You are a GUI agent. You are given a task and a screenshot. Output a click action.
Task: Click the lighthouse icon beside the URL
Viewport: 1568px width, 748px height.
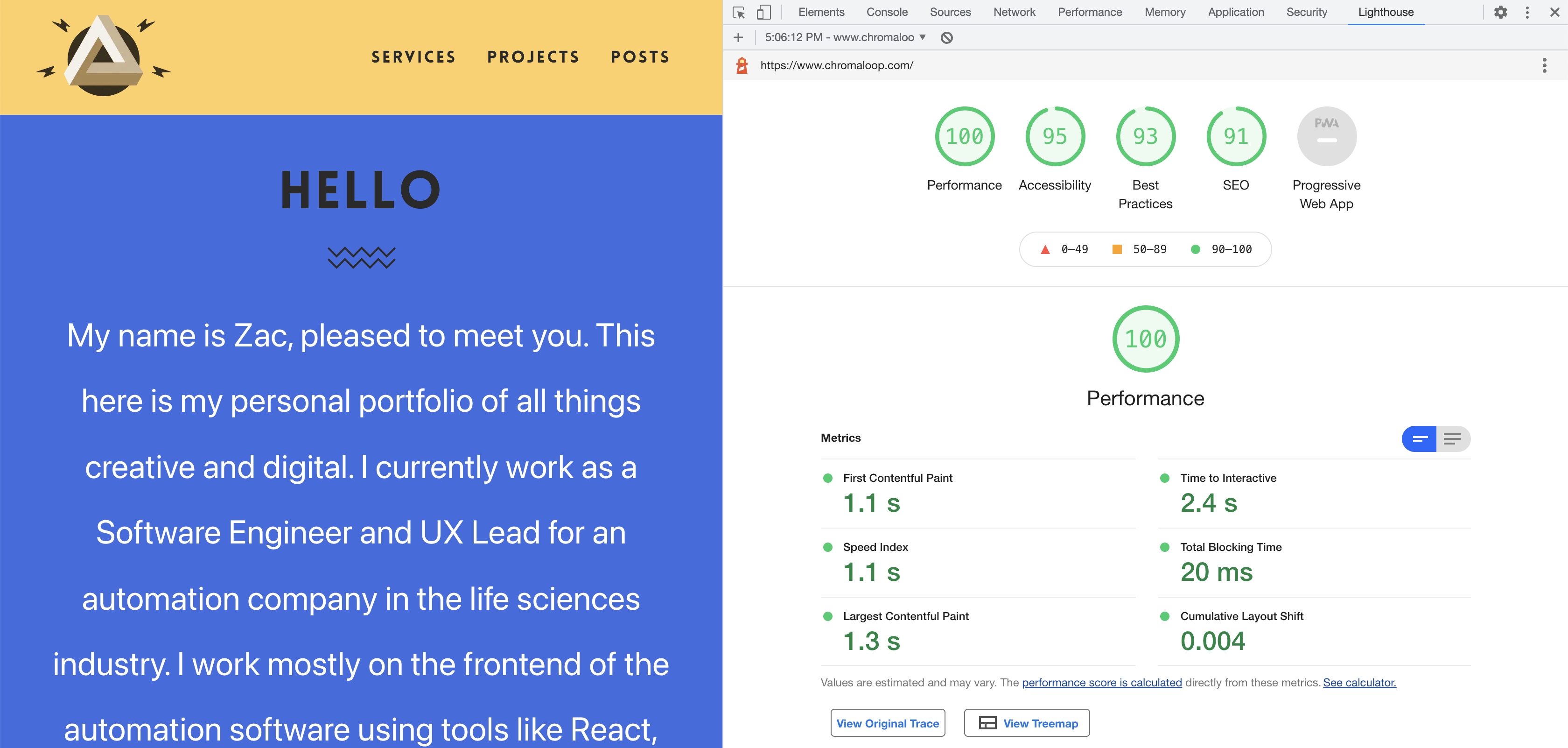742,65
